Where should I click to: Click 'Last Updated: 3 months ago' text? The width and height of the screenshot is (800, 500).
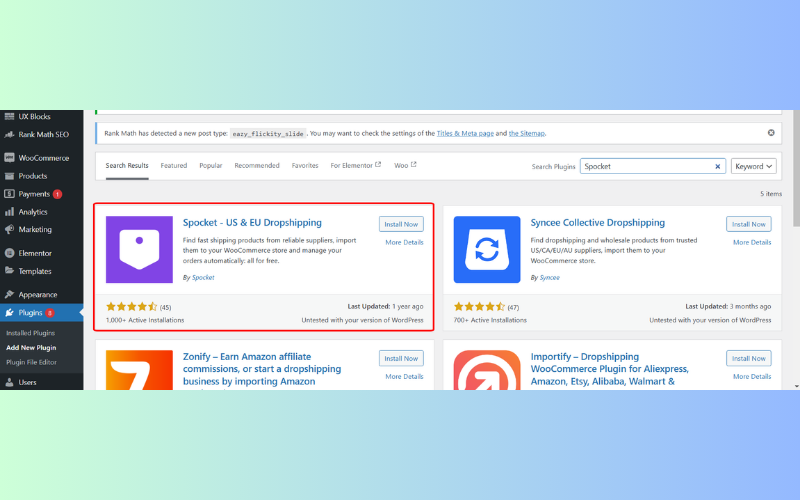click(x=728, y=306)
